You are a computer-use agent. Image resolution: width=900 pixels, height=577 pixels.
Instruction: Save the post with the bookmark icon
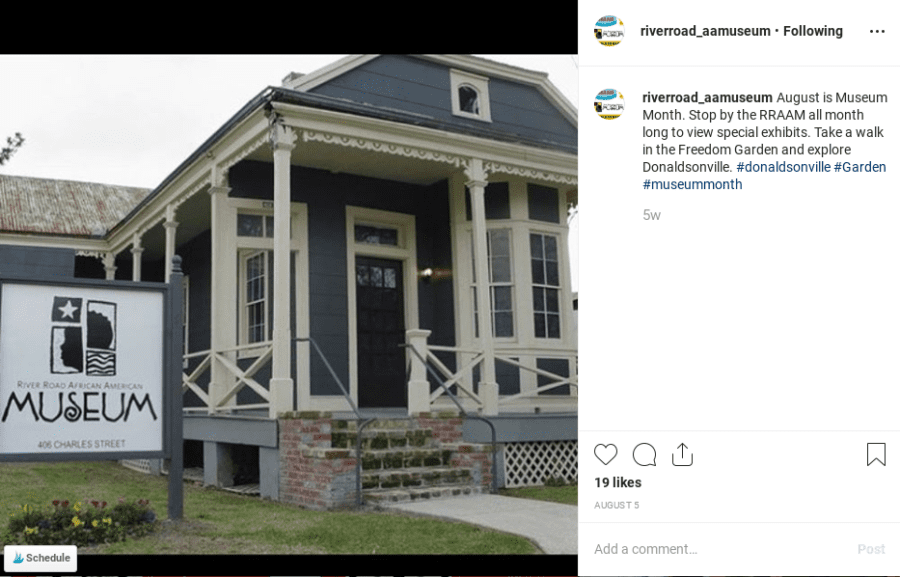(x=876, y=454)
